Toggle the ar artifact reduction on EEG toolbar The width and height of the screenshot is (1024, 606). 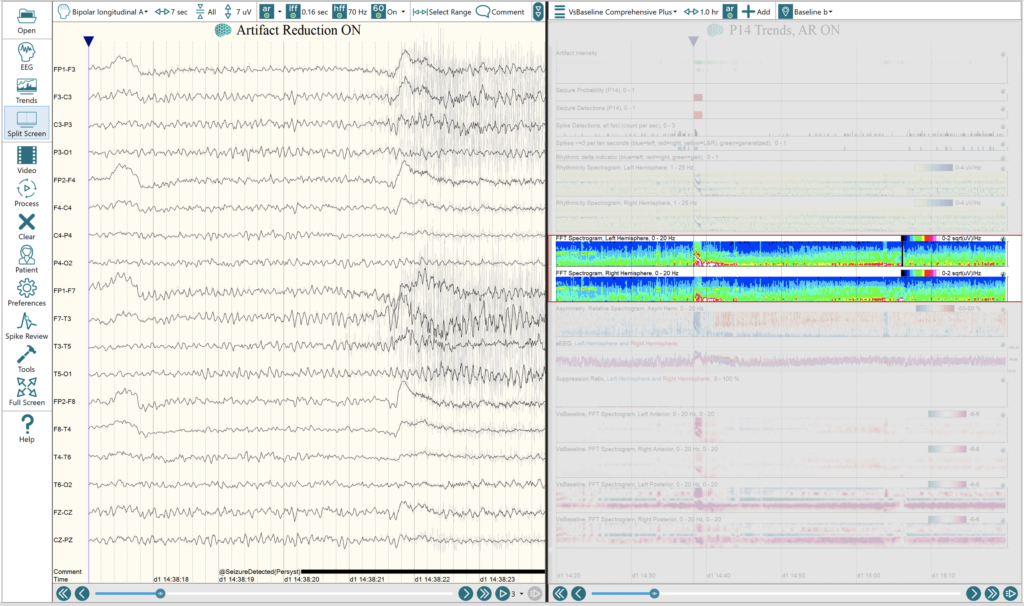(268, 11)
